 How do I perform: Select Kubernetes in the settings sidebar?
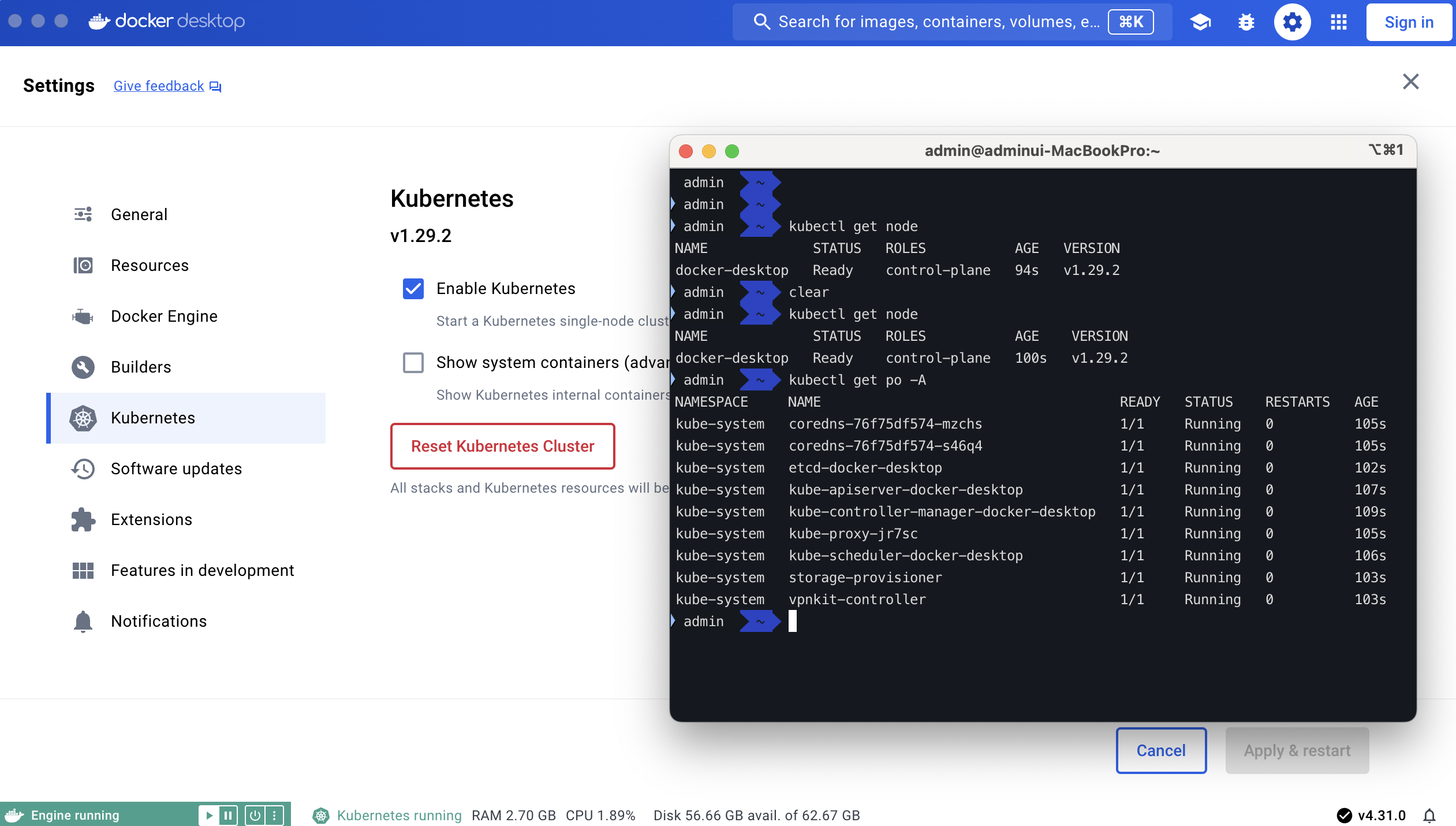click(x=186, y=418)
